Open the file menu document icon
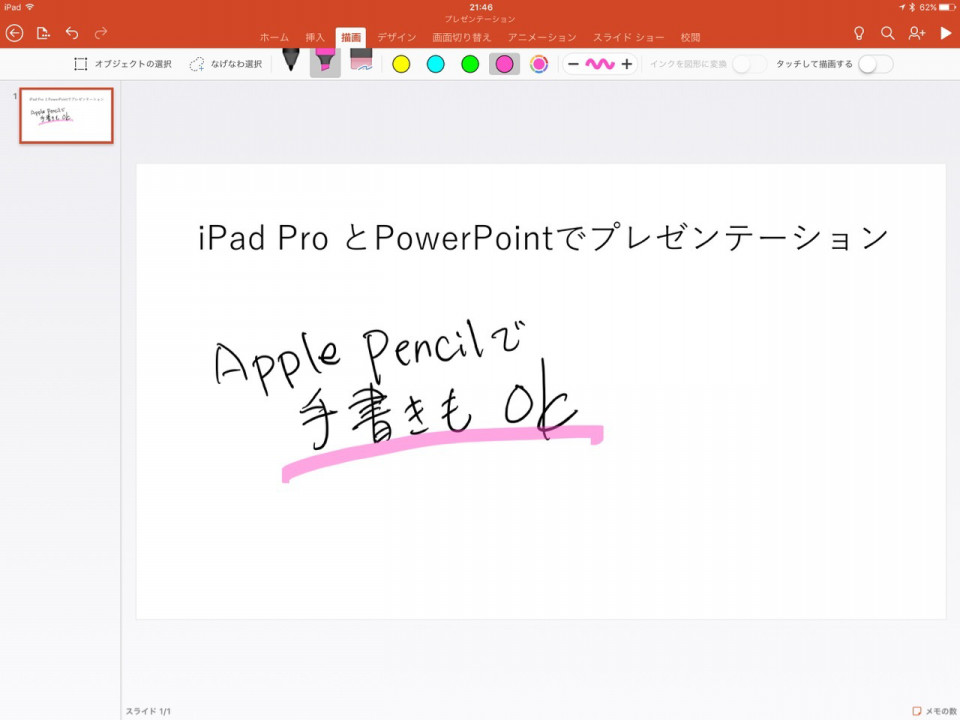 (x=43, y=33)
